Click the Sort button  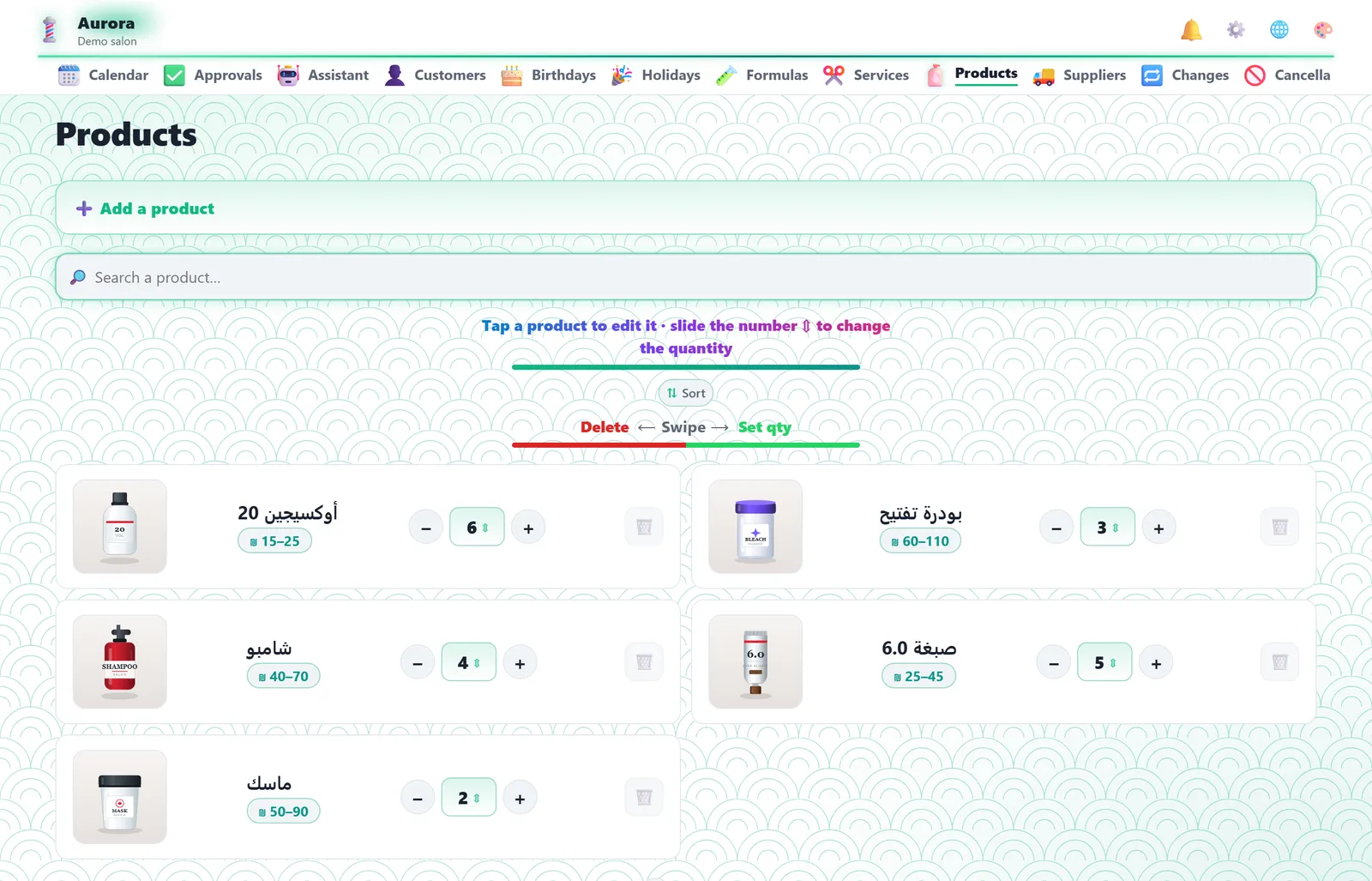(x=686, y=393)
